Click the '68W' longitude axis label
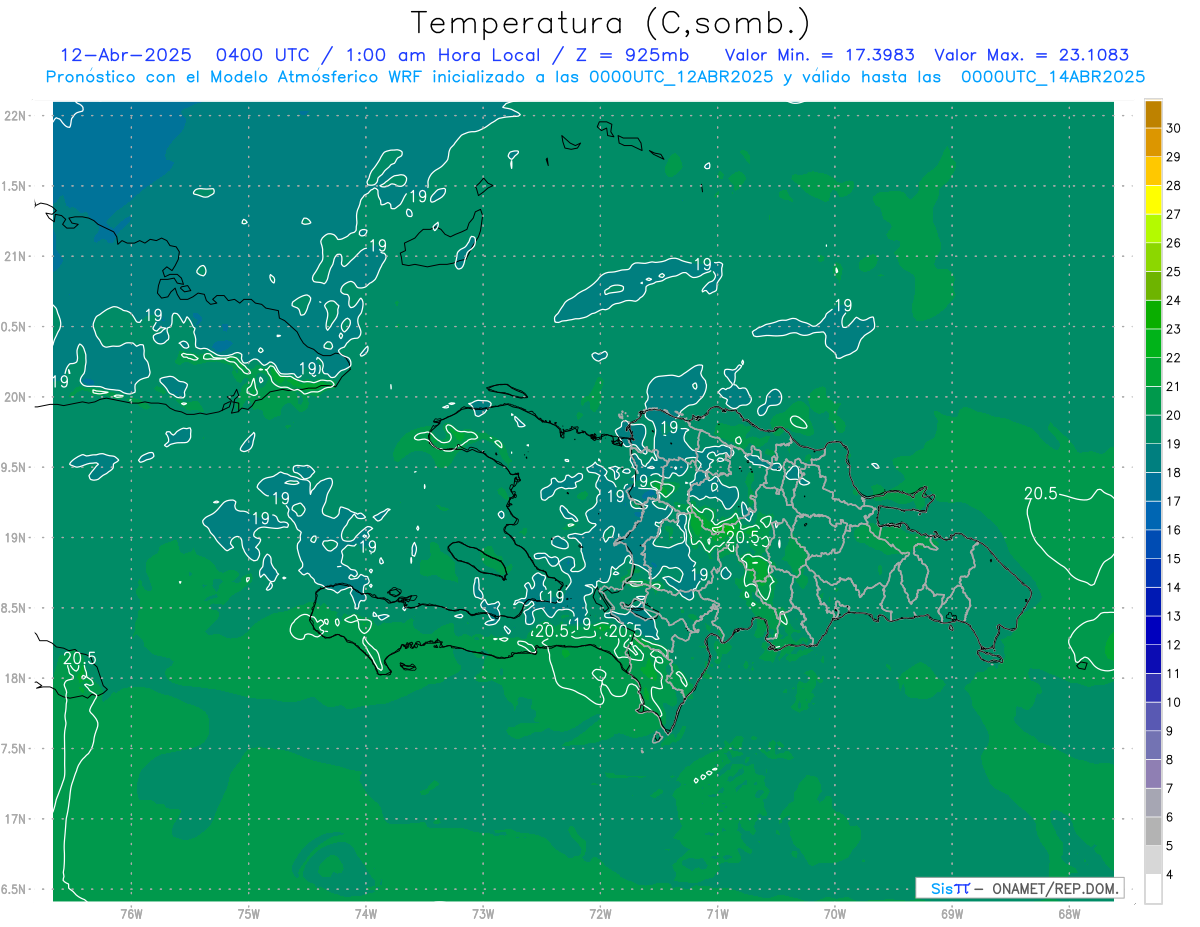This screenshot has width=1200, height=927. click(1070, 914)
